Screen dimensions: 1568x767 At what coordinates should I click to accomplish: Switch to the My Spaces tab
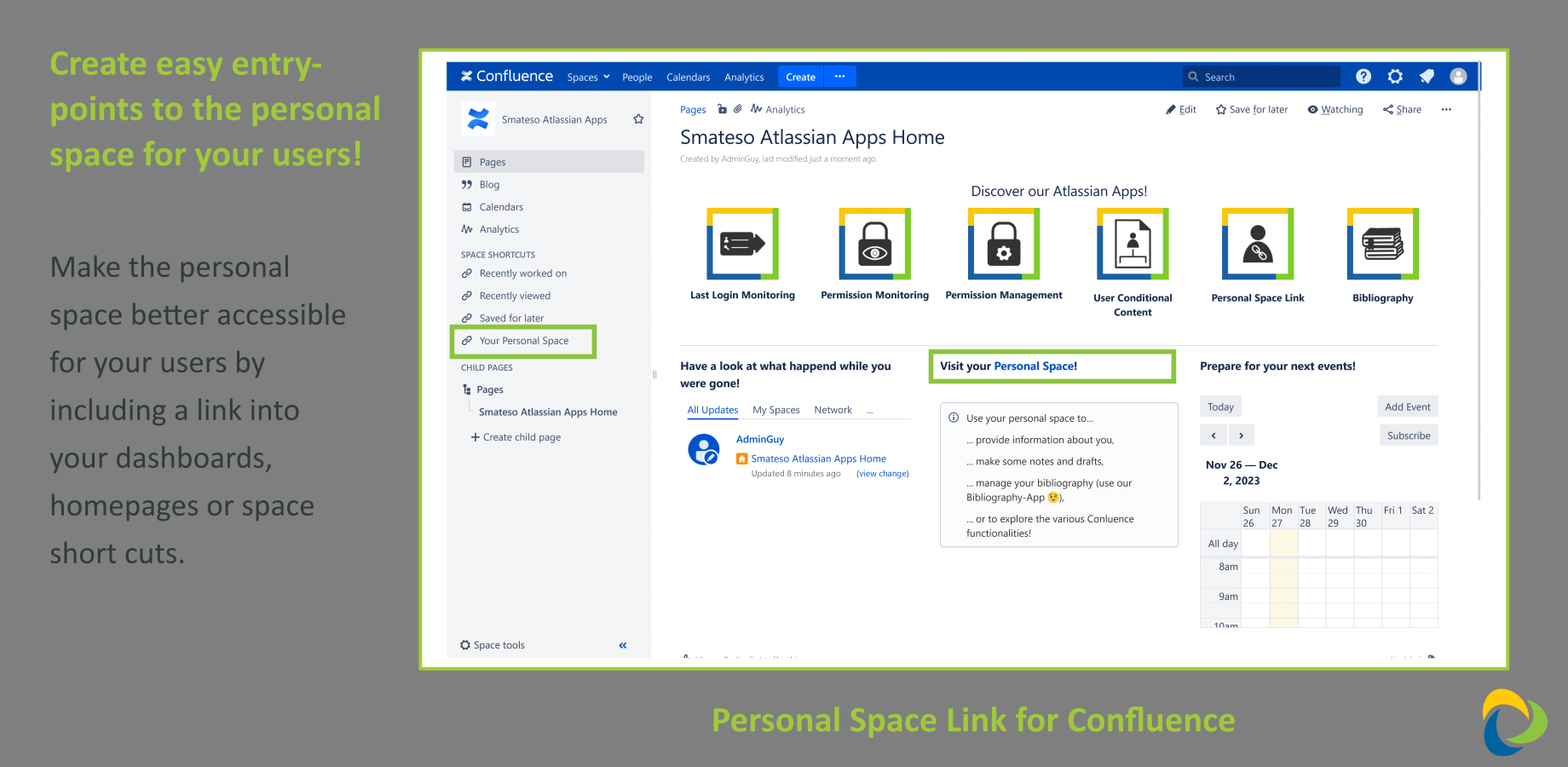click(x=776, y=411)
